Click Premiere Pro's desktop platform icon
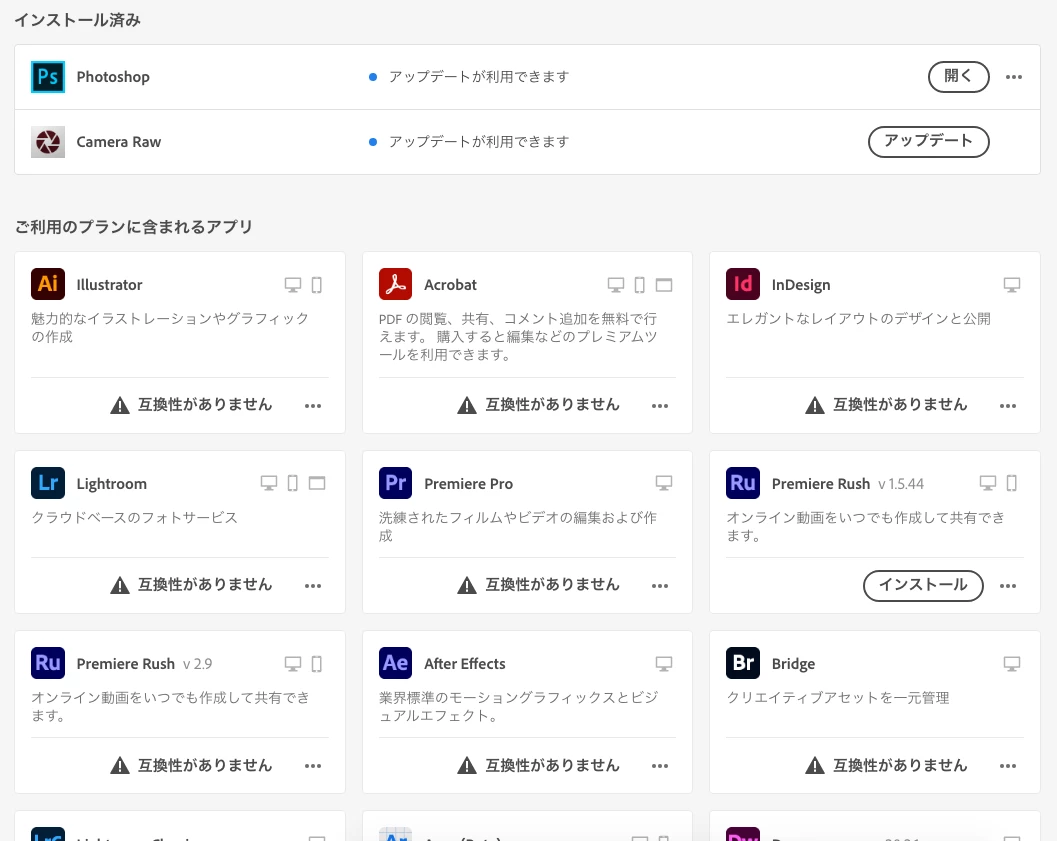 664,483
